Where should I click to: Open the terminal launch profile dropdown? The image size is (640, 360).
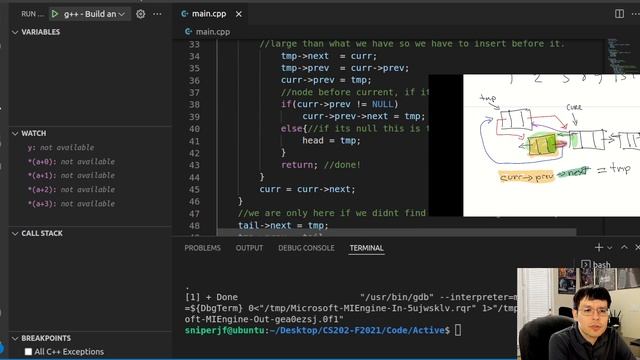click(609, 248)
